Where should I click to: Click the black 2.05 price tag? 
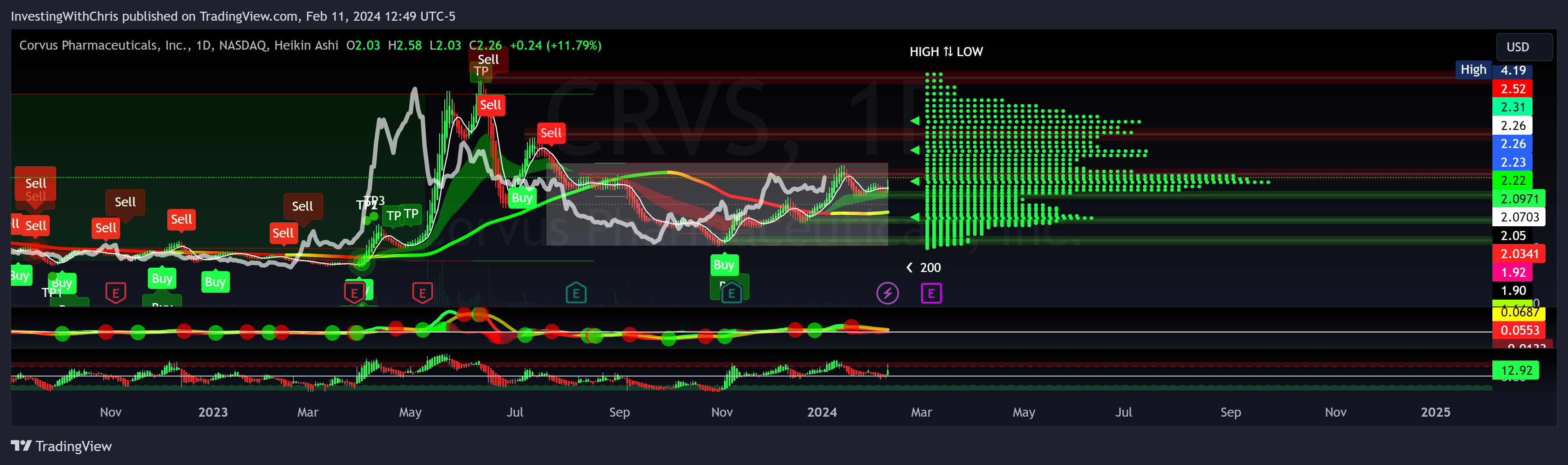pyautogui.click(x=1513, y=235)
